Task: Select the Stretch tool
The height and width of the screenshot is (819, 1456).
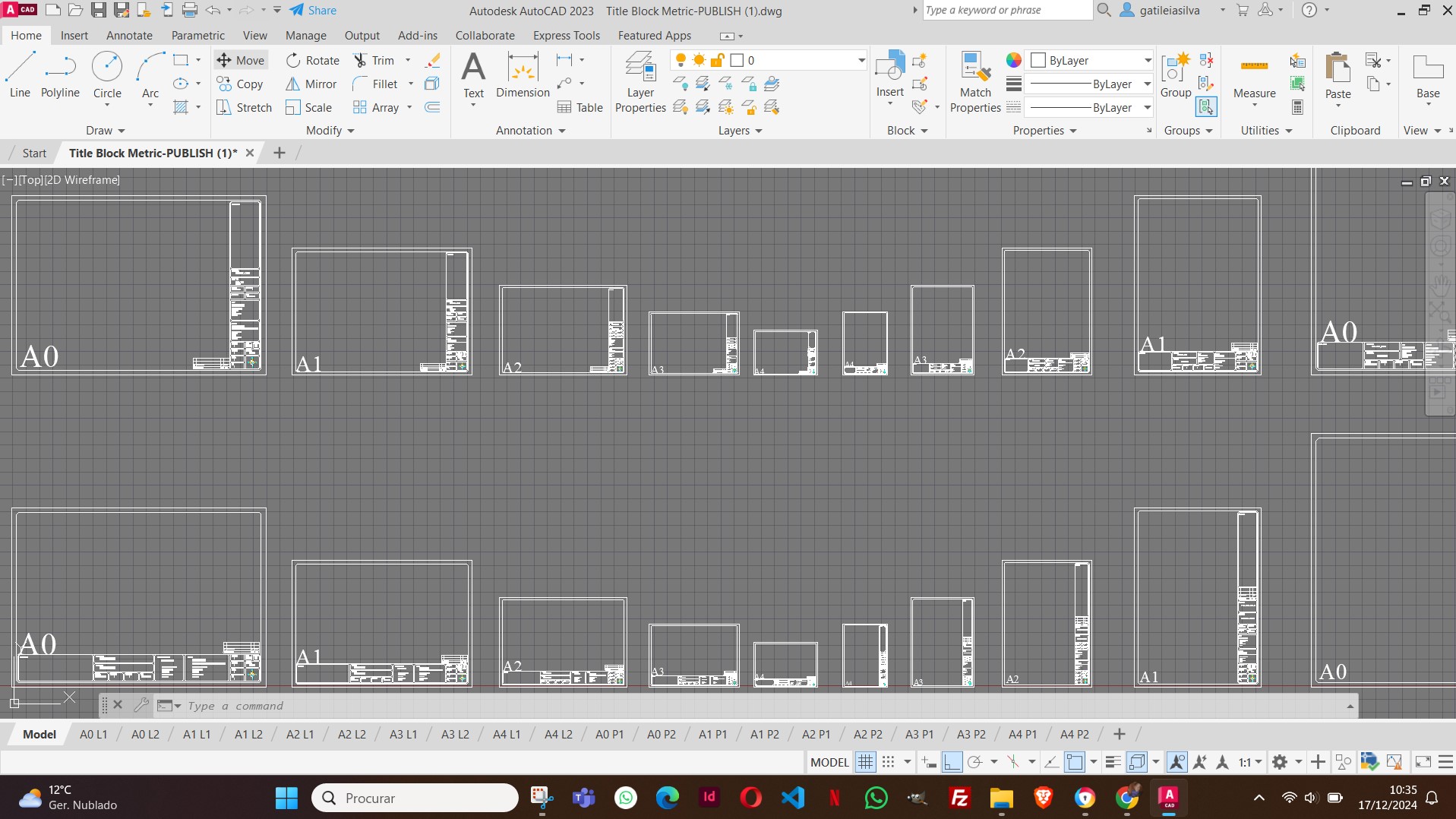Action: click(x=244, y=107)
